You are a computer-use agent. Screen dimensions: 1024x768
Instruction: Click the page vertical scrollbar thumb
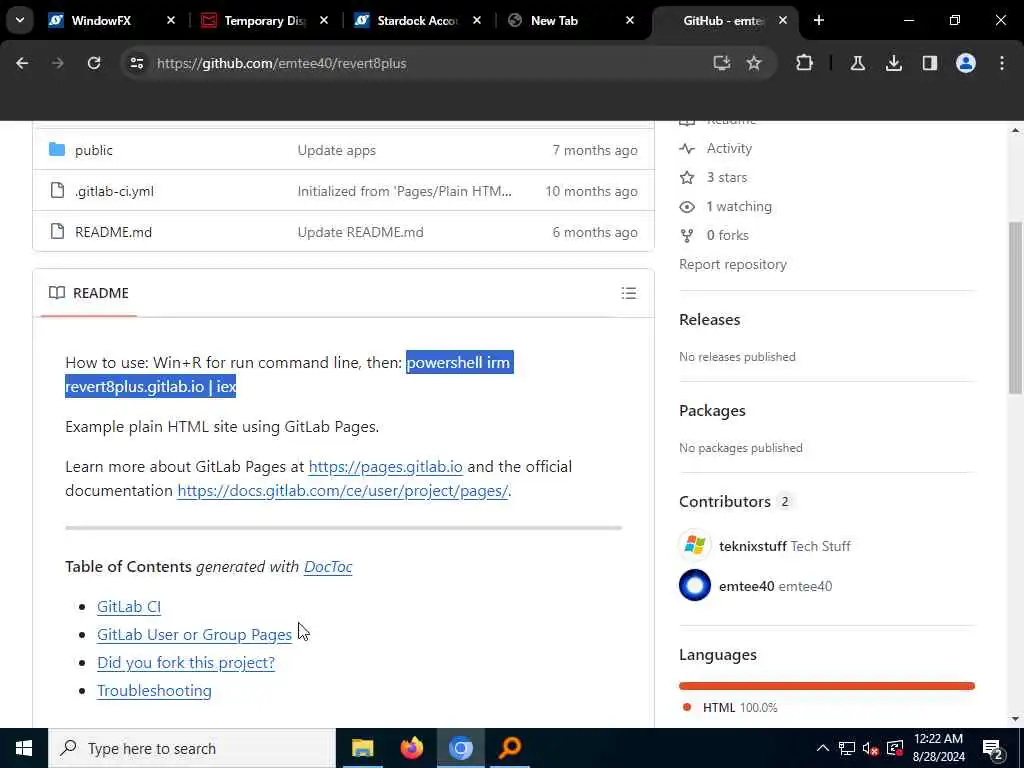1015,308
